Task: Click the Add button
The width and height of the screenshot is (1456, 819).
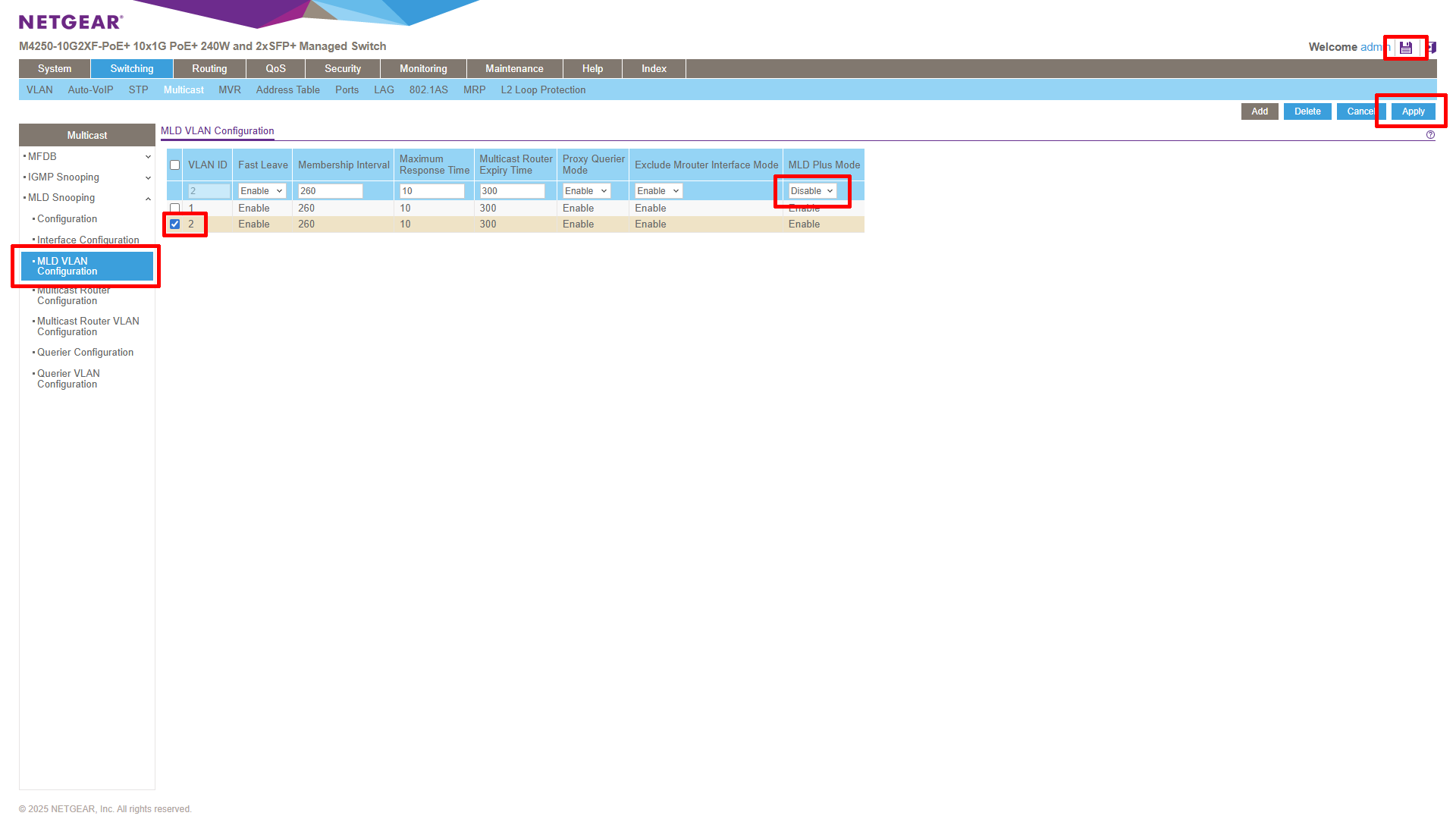Action: click(1260, 111)
